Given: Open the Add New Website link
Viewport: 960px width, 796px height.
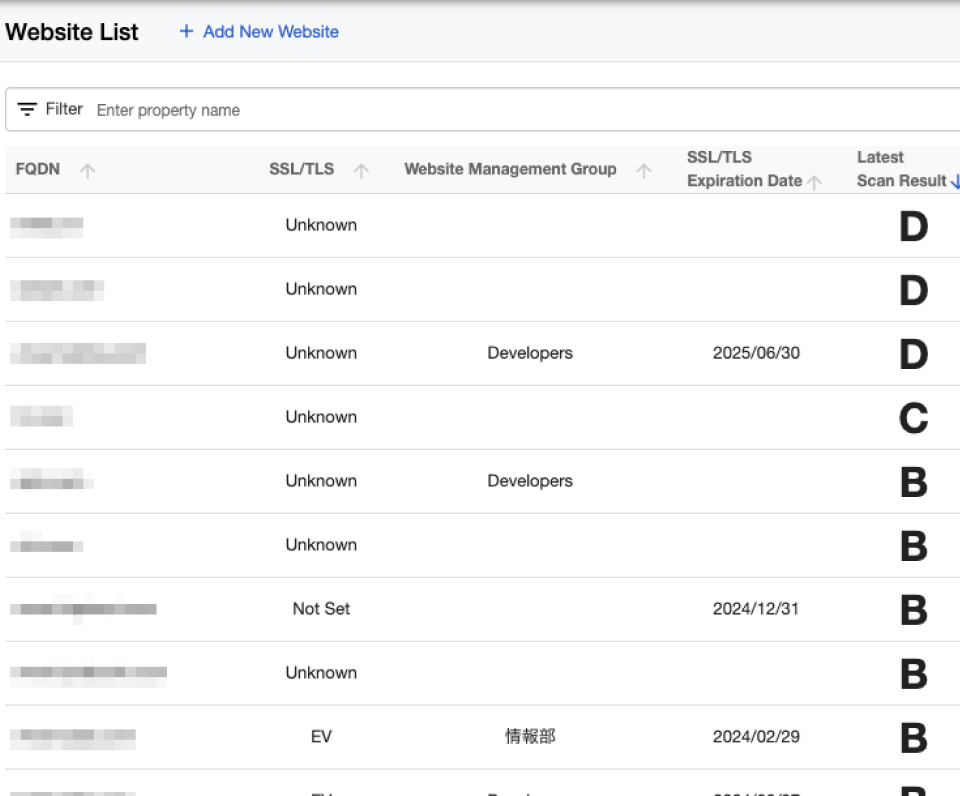Looking at the screenshot, I should coord(270,32).
